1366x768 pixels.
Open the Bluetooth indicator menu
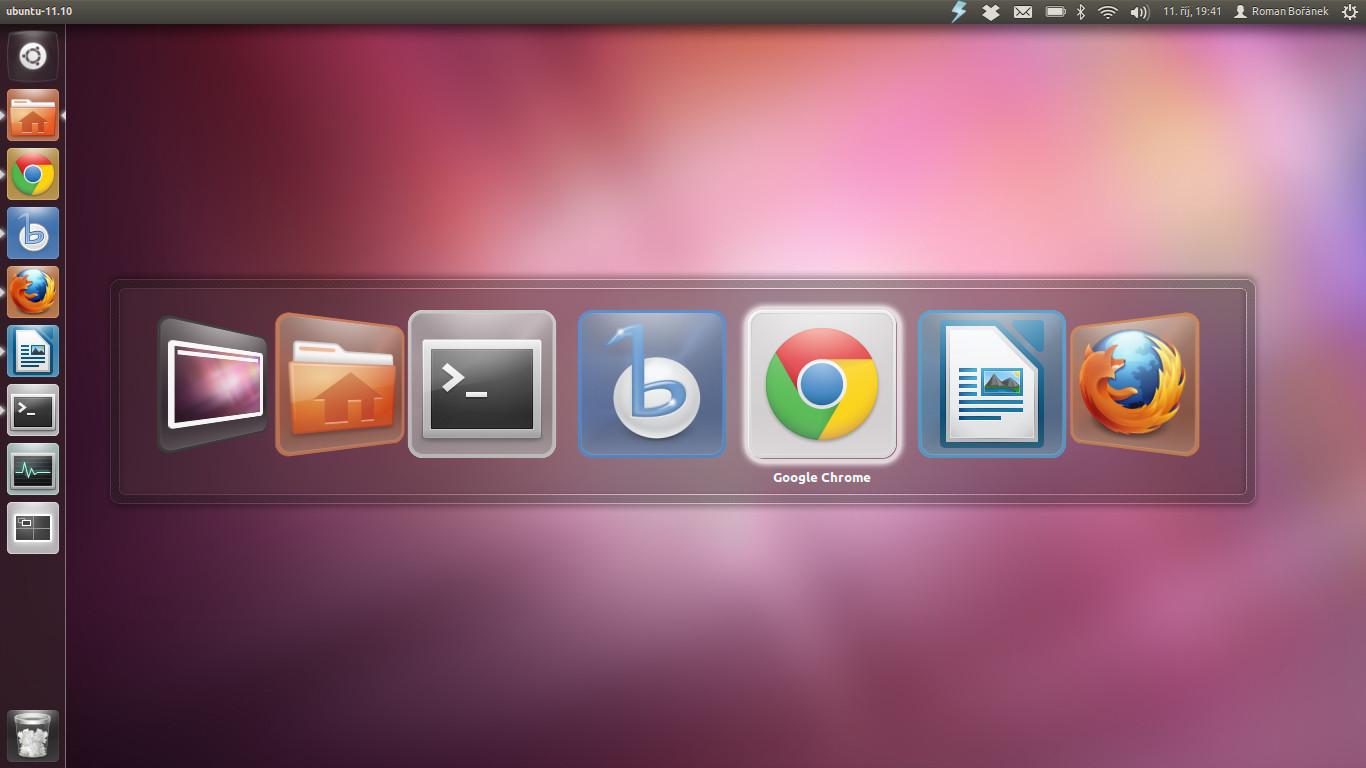tap(1081, 12)
